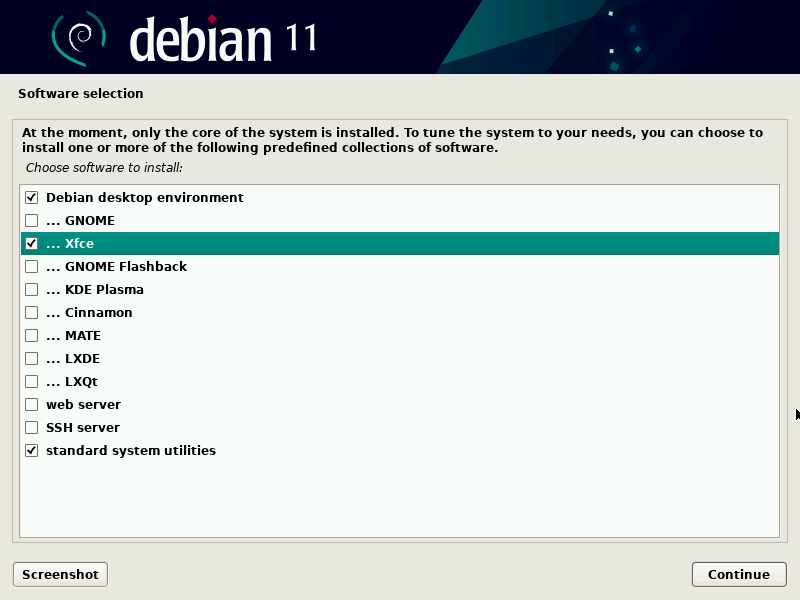Click the 'standard system utilities' label text

pyautogui.click(x=131, y=451)
